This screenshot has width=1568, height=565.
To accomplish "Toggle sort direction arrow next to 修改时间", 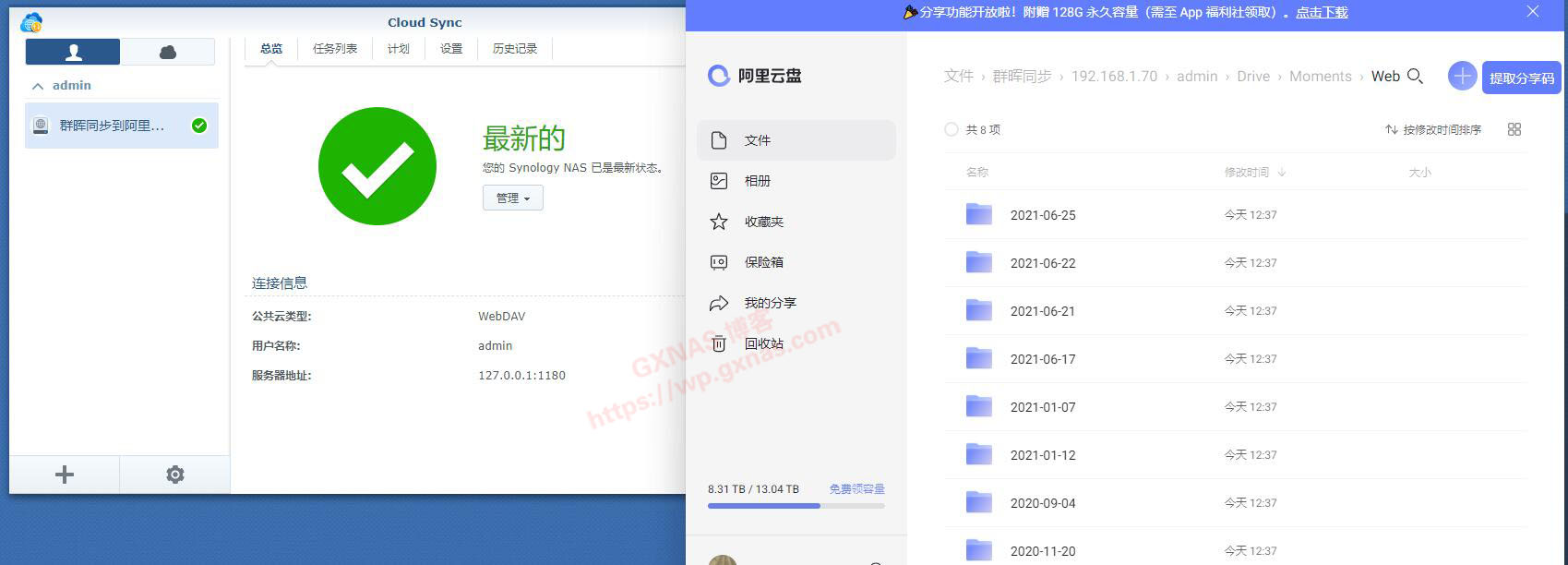I will point(1282,173).
